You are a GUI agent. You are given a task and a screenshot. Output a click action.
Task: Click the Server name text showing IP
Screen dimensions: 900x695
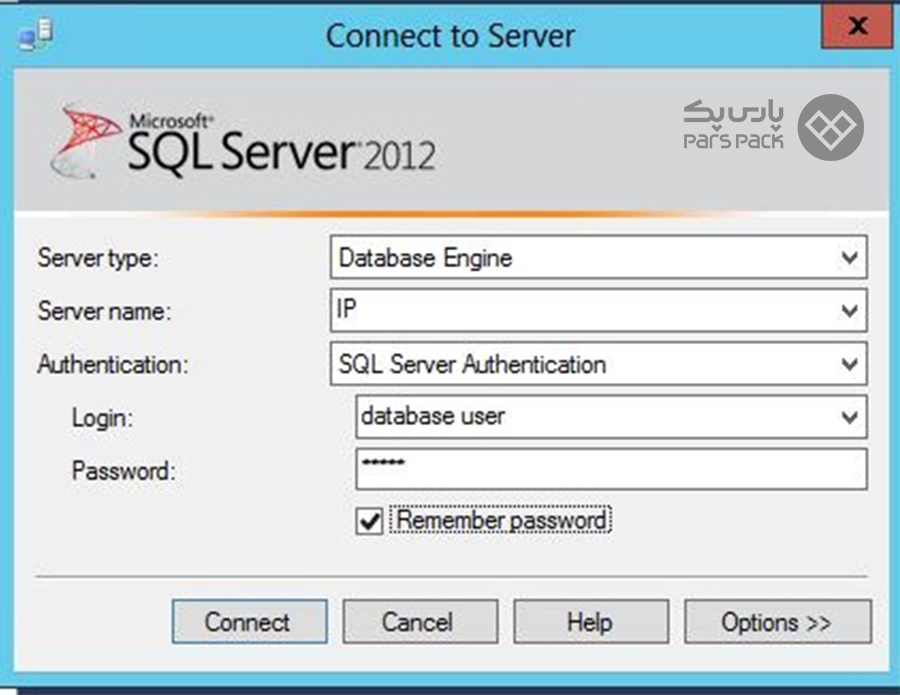(x=347, y=309)
